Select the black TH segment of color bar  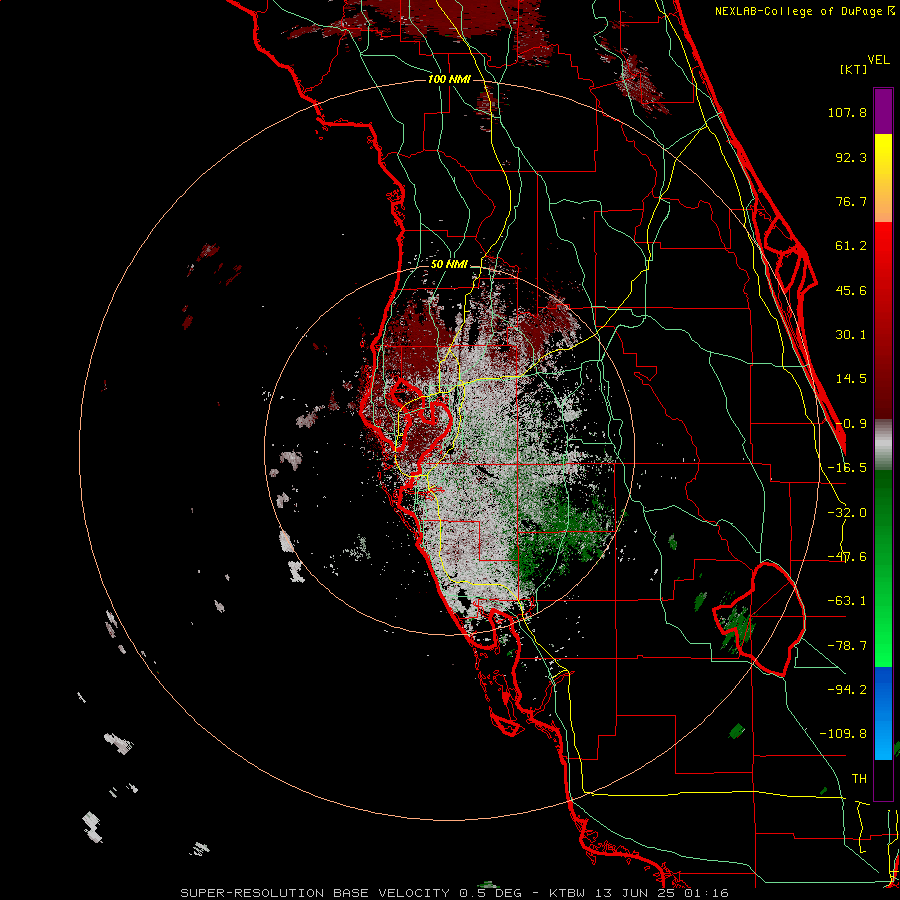click(883, 779)
